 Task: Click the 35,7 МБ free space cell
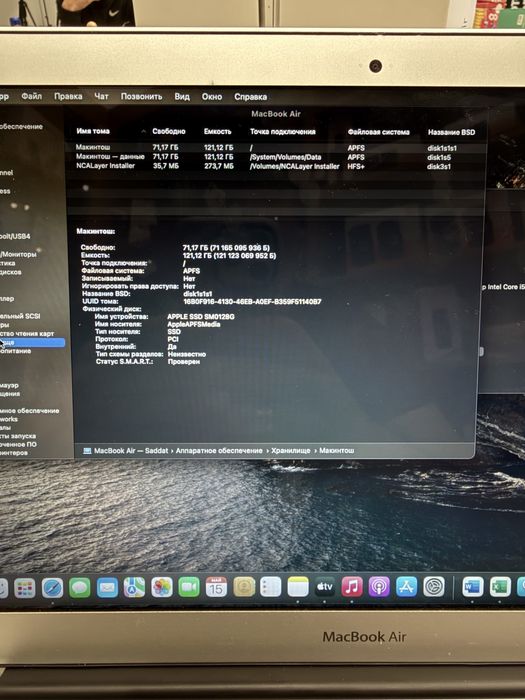[x=166, y=166]
